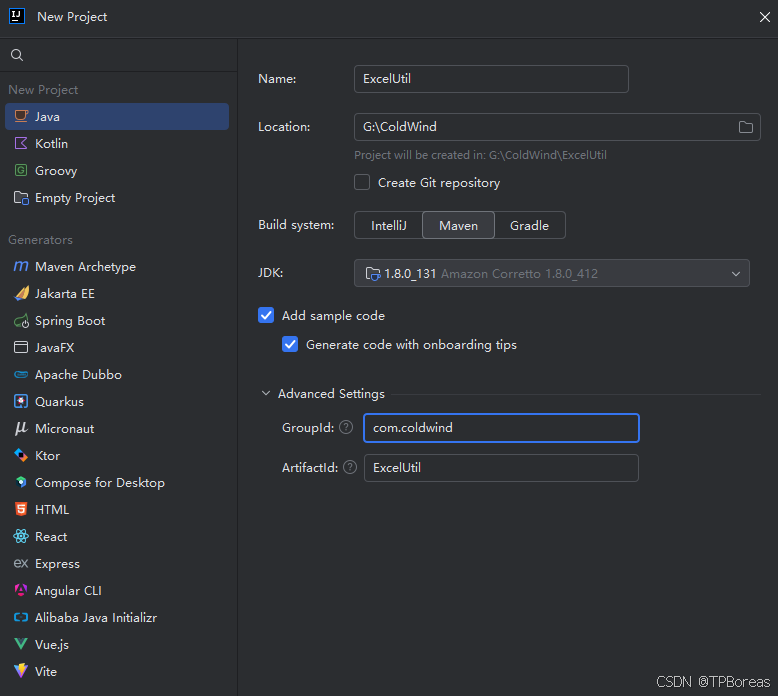
Task: Choose Gradle build system
Action: coord(529,226)
